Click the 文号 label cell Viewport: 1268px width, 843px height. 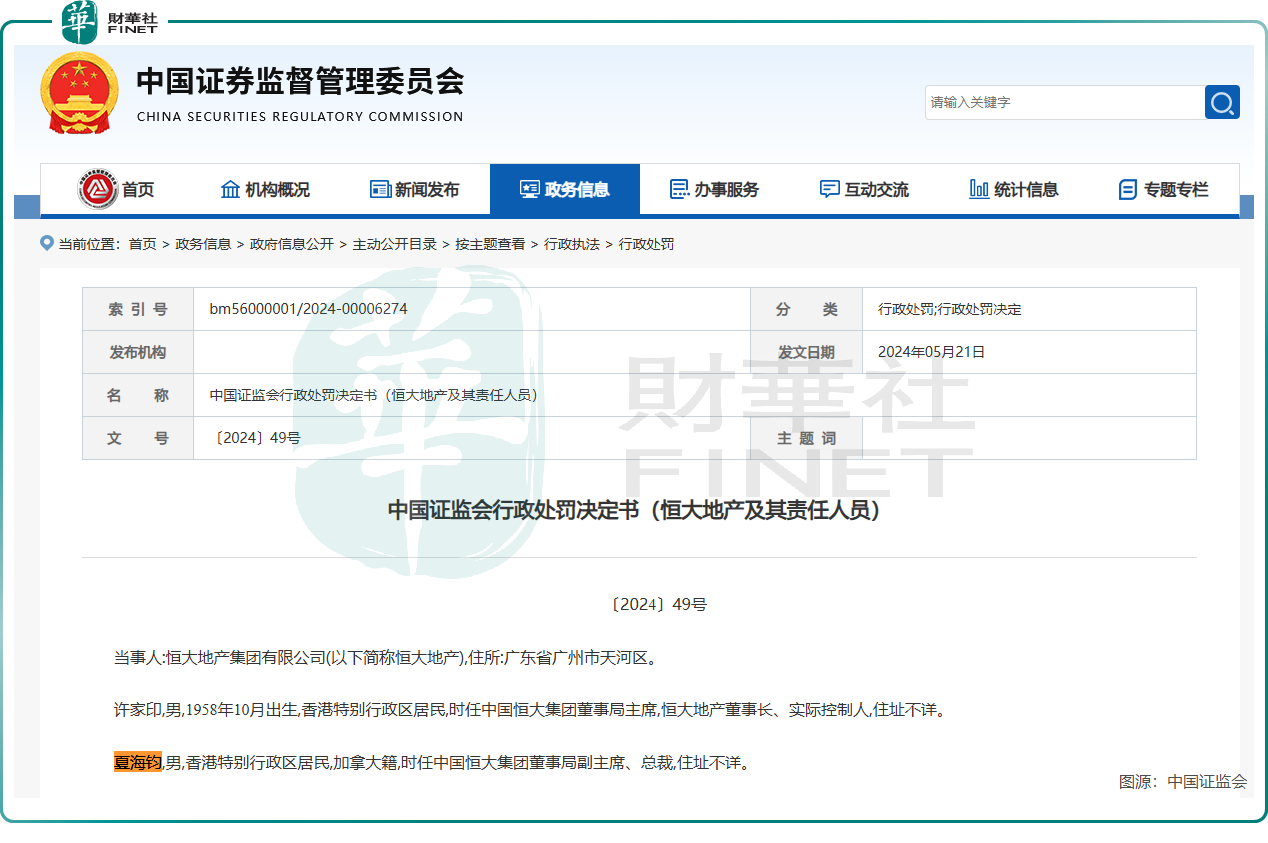pyautogui.click(x=138, y=438)
